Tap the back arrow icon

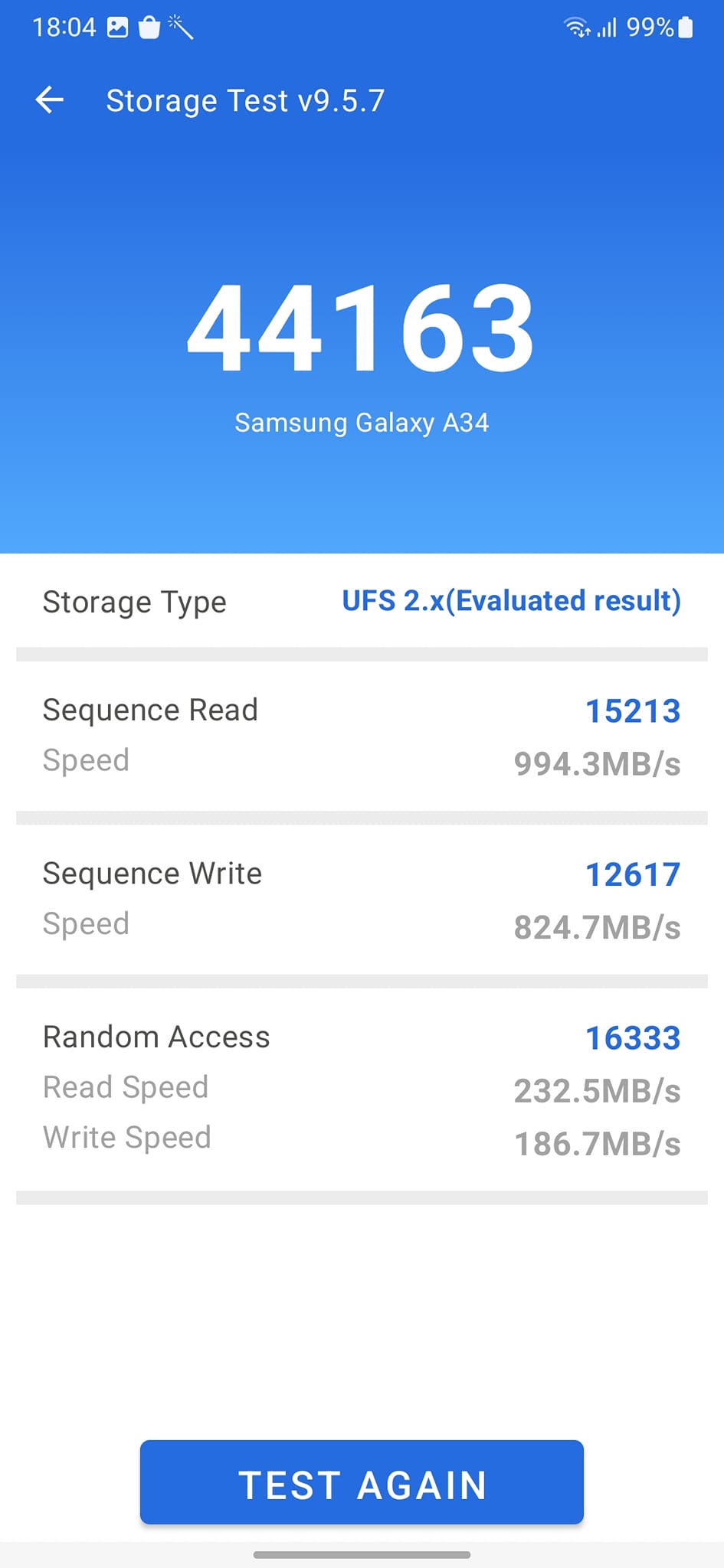click(x=50, y=100)
